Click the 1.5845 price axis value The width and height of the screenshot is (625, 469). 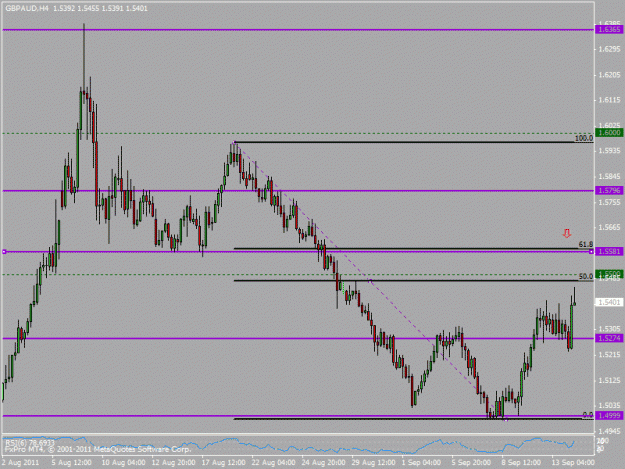tap(609, 177)
